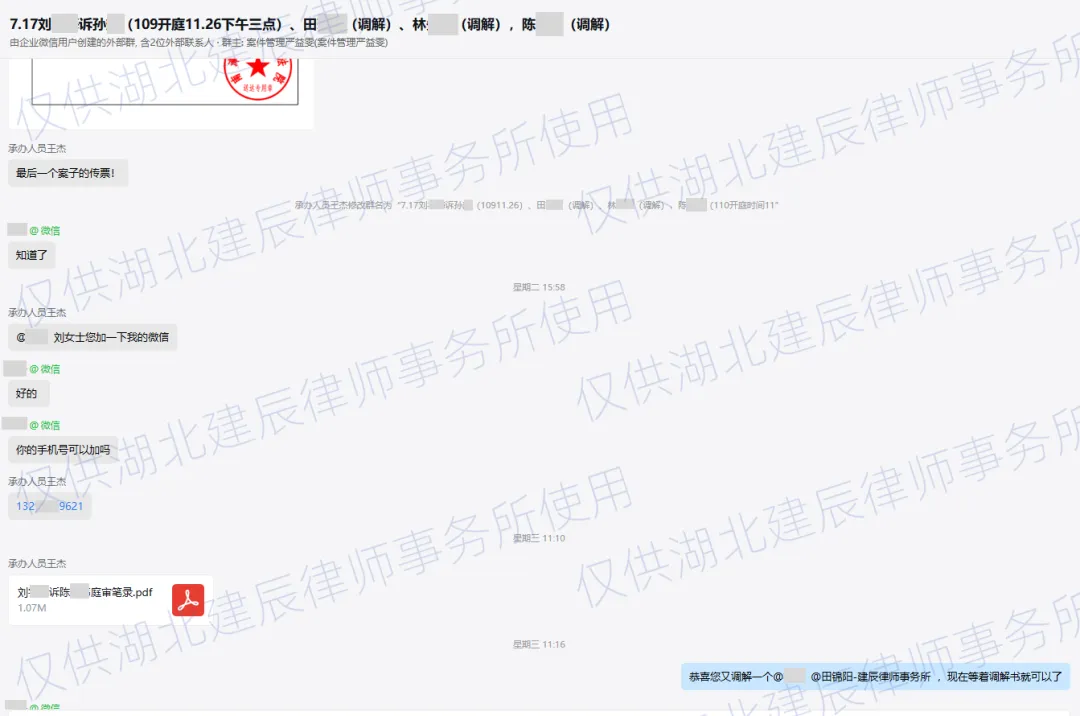Click sender 承办人员王杰 above the PDF file
The width and height of the screenshot is (1080, 716).
(37, 564)
